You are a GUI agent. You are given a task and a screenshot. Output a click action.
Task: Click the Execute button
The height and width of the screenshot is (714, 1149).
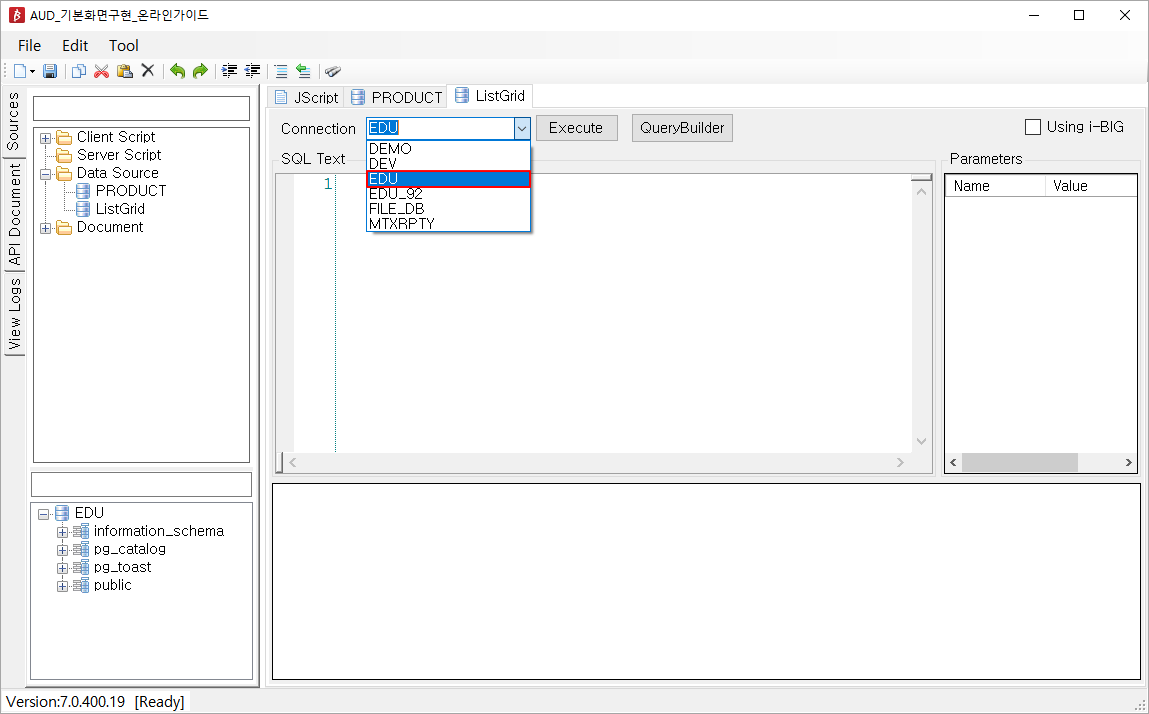pyautogui.click(x=577, y=128)
